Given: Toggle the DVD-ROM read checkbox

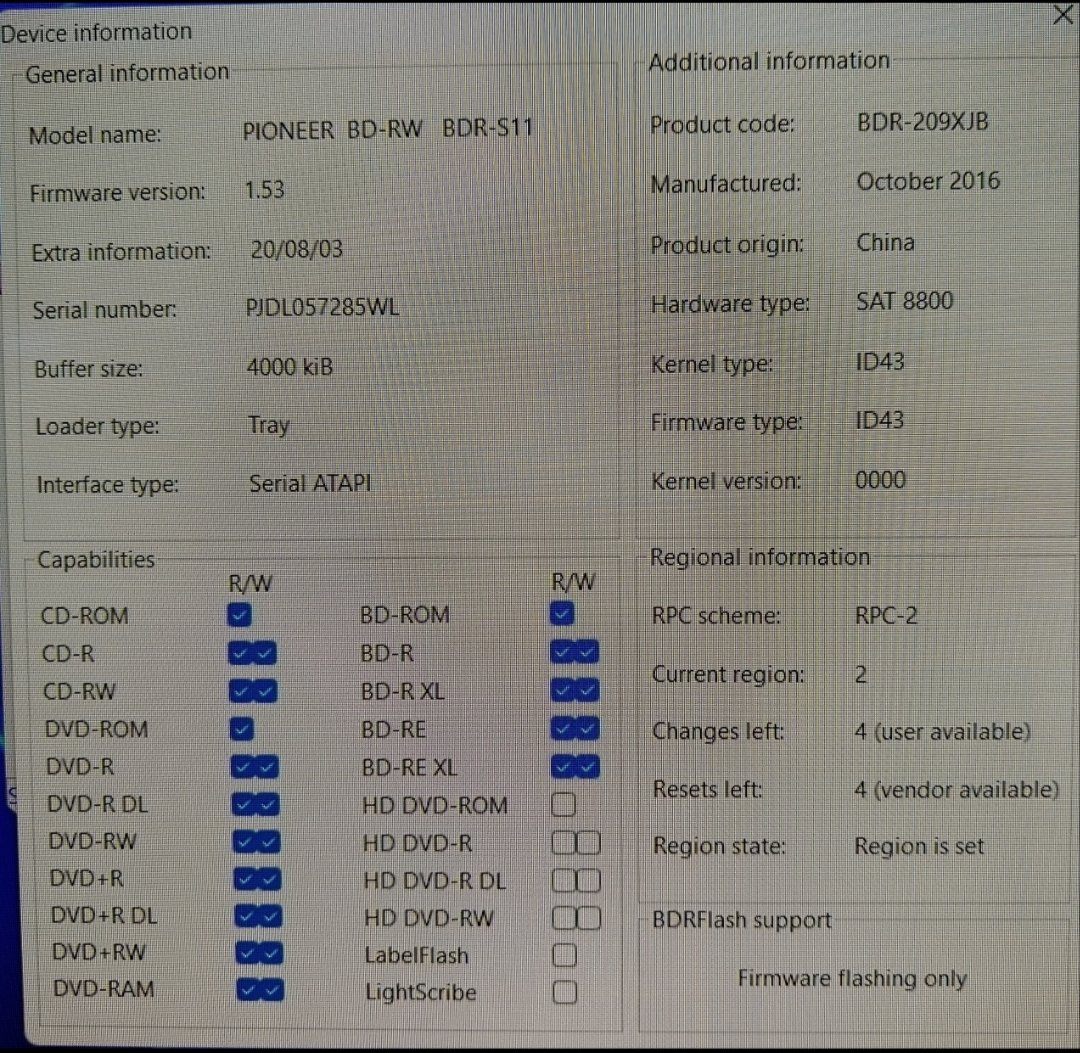Looking at the screenshot, I should [242, 729].
